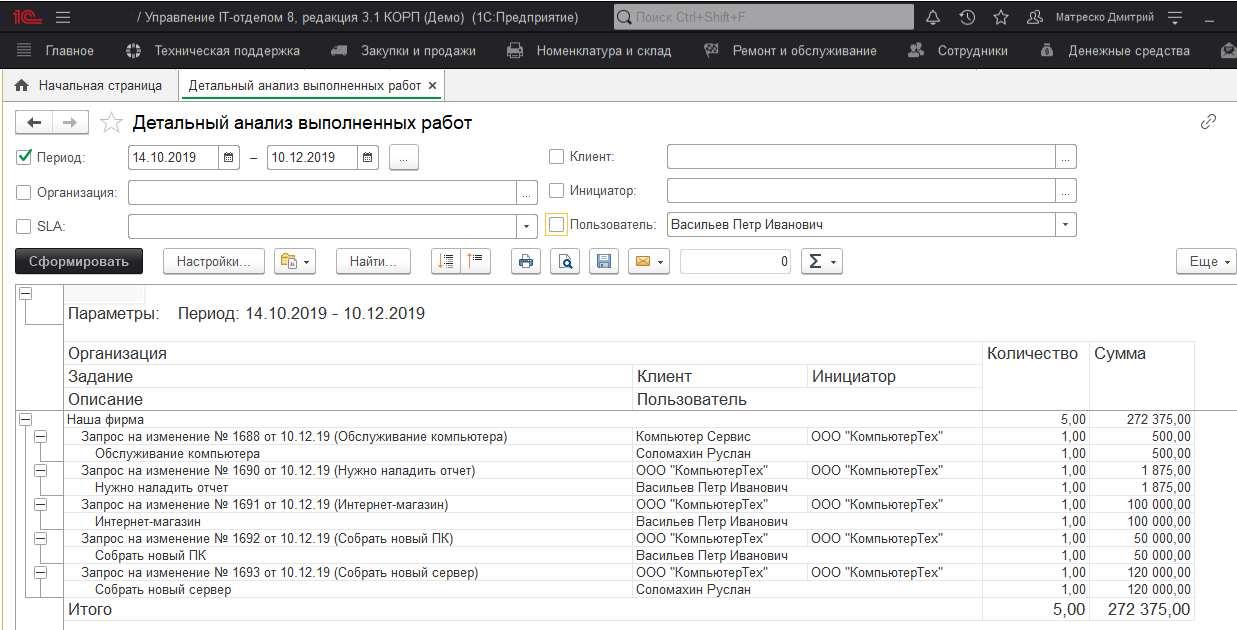Collapse the Наша фирма group
This screenshot has height=630, width=1237.
[x=25, y=420]
